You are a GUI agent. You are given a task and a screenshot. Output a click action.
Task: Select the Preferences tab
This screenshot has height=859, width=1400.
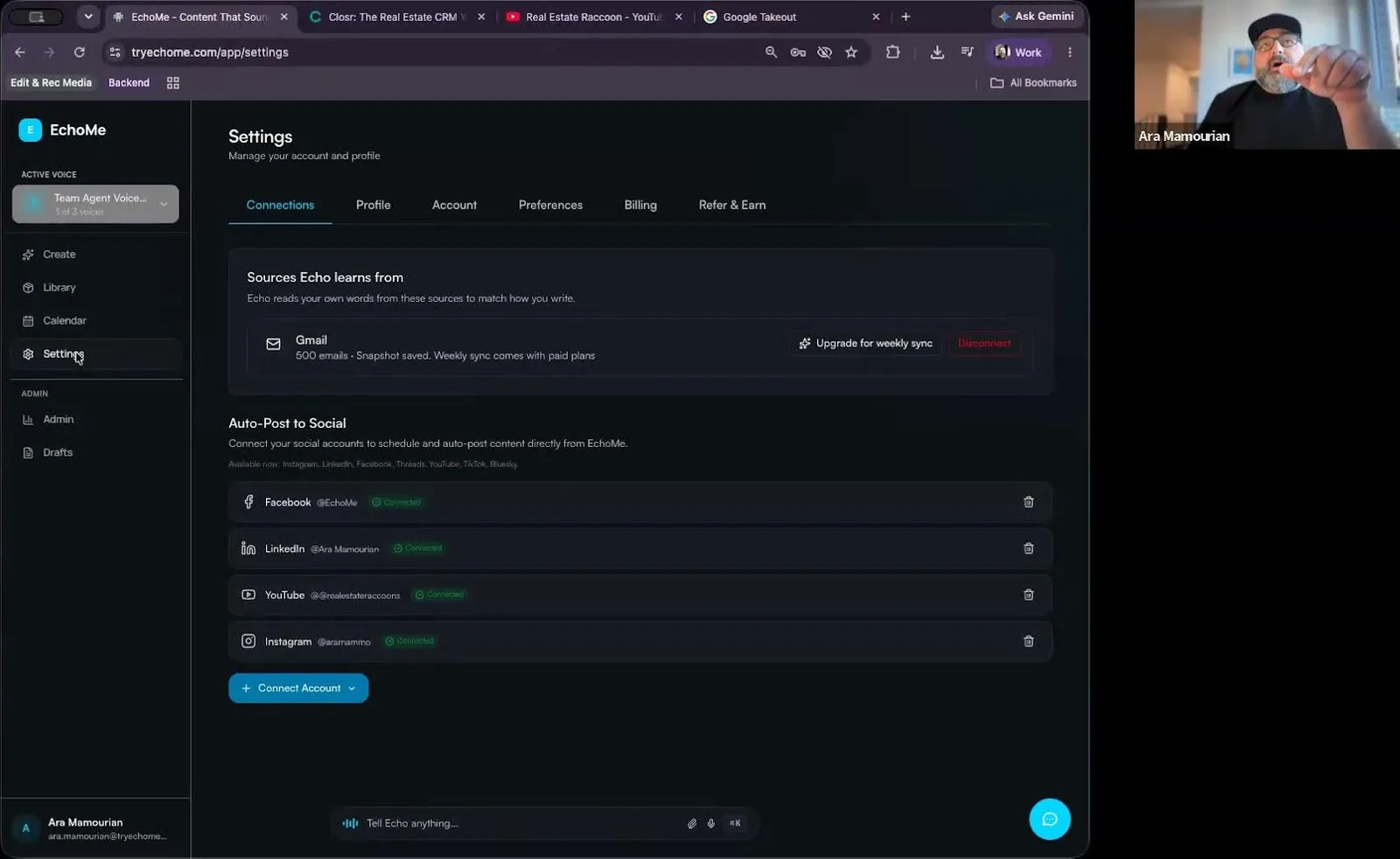(550, 205)
